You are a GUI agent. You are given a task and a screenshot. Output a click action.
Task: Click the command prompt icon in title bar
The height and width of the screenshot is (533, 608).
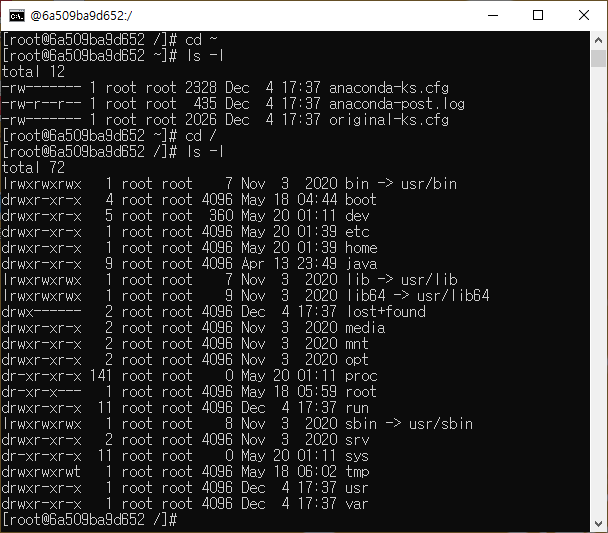(x=17, y=16)
